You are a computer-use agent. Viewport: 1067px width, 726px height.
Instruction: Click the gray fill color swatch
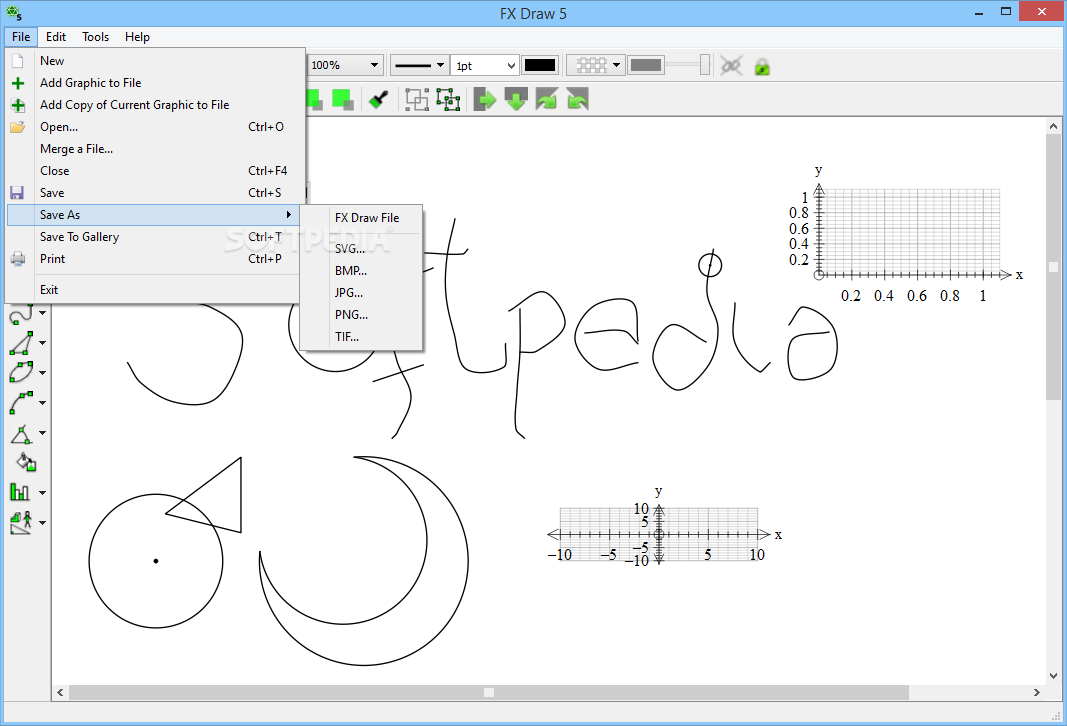click(x=646, y=65)
